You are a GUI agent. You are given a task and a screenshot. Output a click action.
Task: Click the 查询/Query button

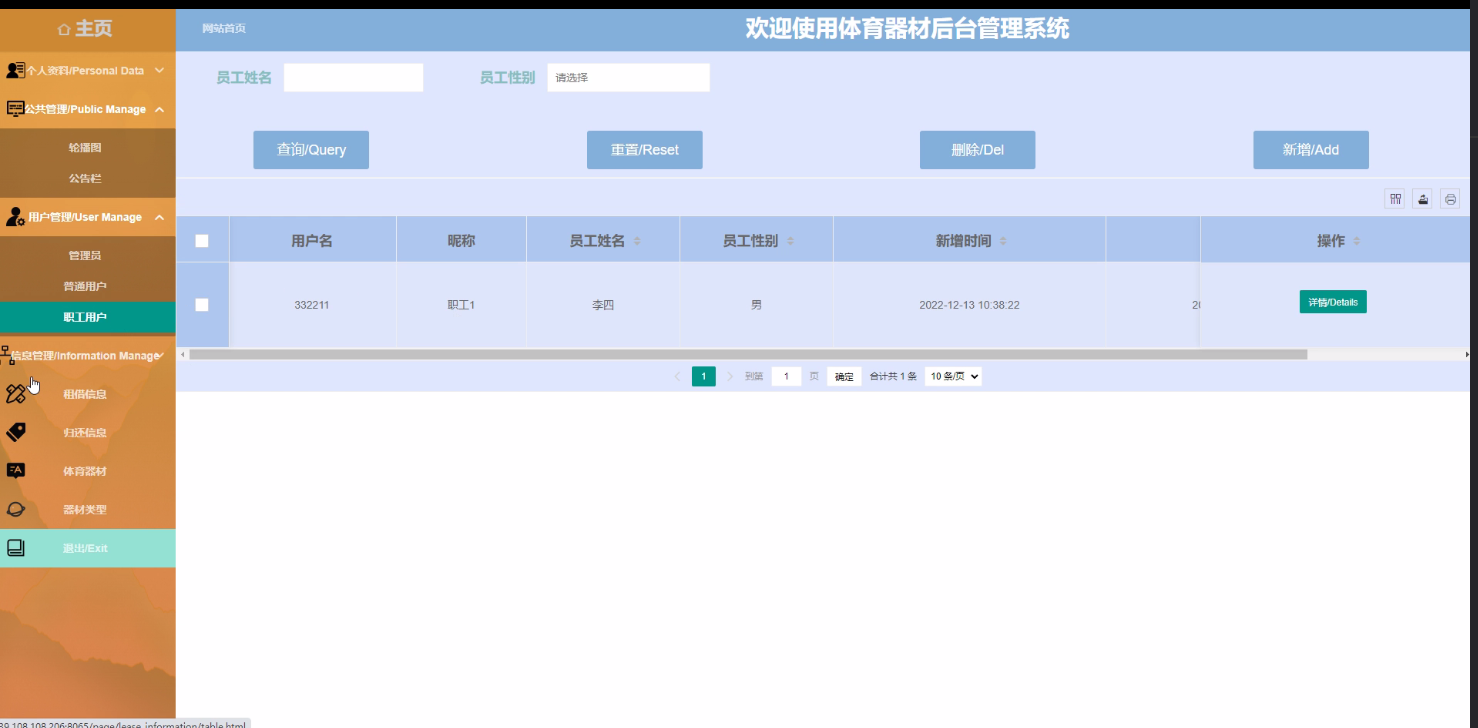pos(311,150)
